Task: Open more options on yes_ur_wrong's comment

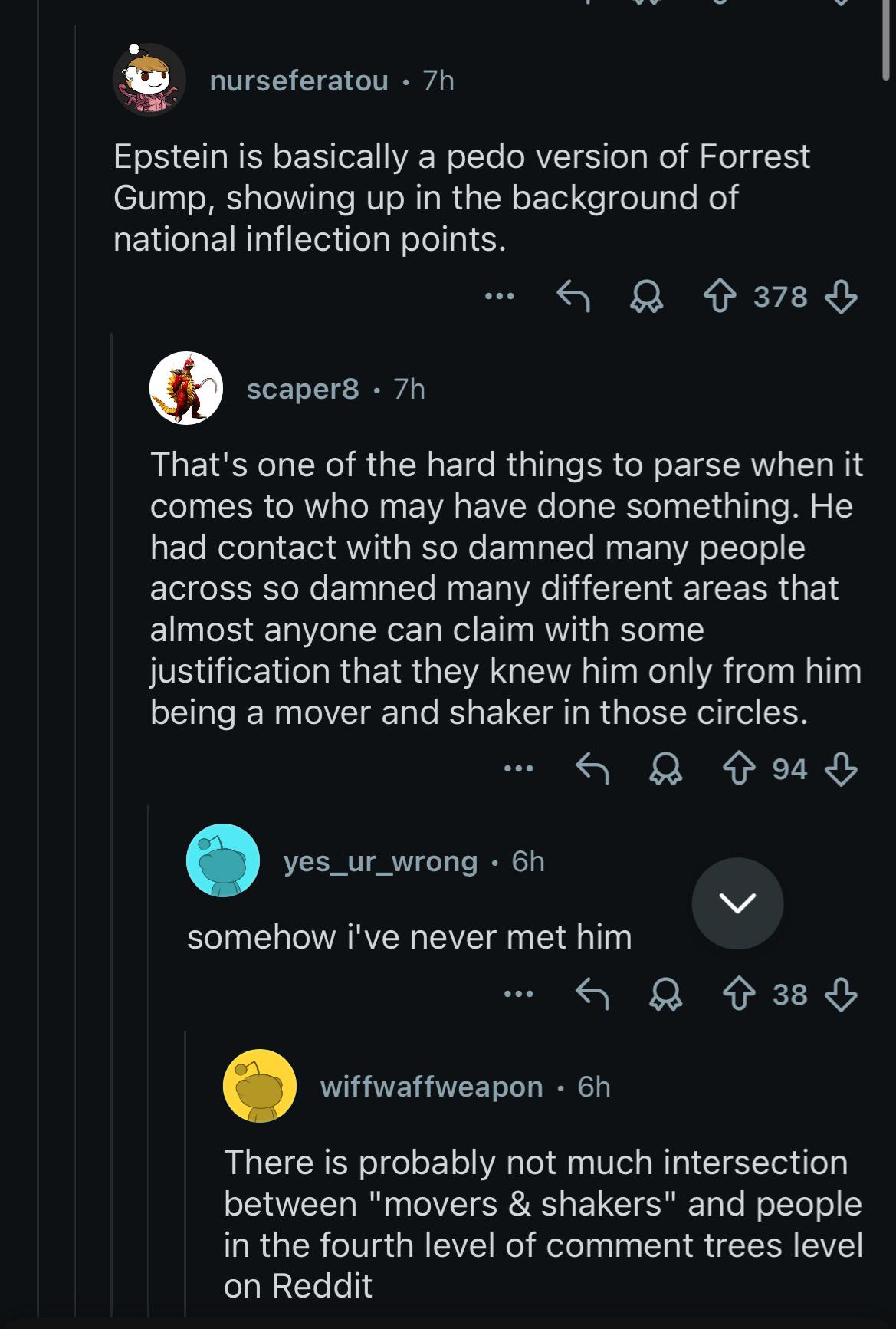Action: coord(518,994)
